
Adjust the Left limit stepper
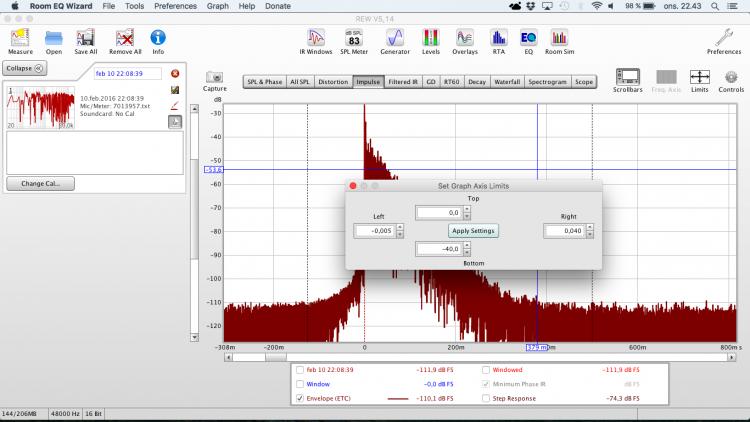400,231
